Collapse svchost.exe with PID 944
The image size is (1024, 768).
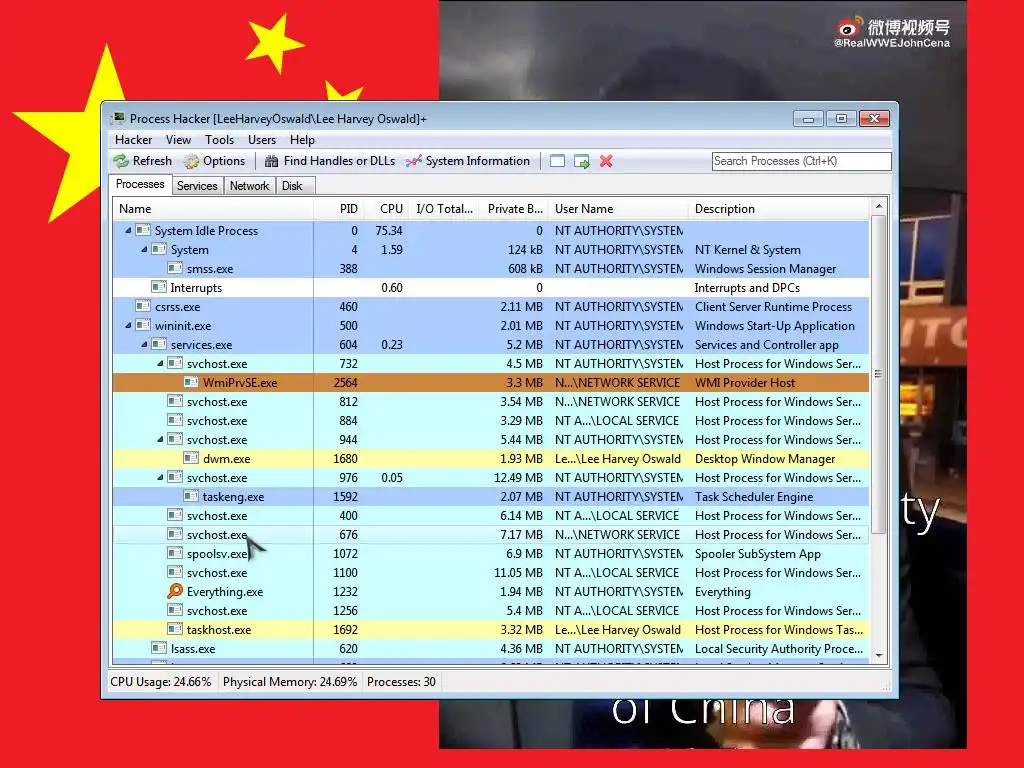160,440
